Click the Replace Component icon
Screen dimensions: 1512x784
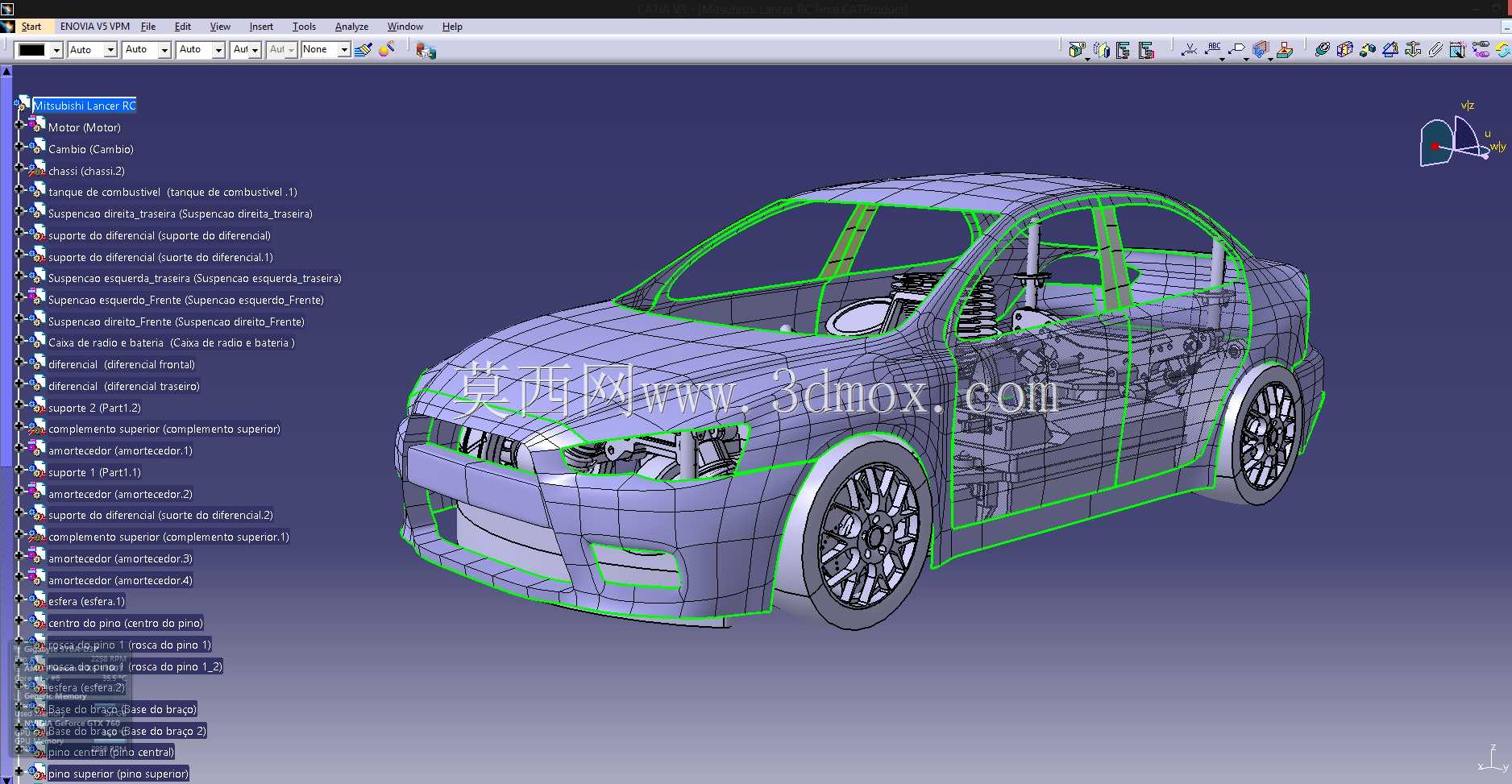coord(1101,50)
